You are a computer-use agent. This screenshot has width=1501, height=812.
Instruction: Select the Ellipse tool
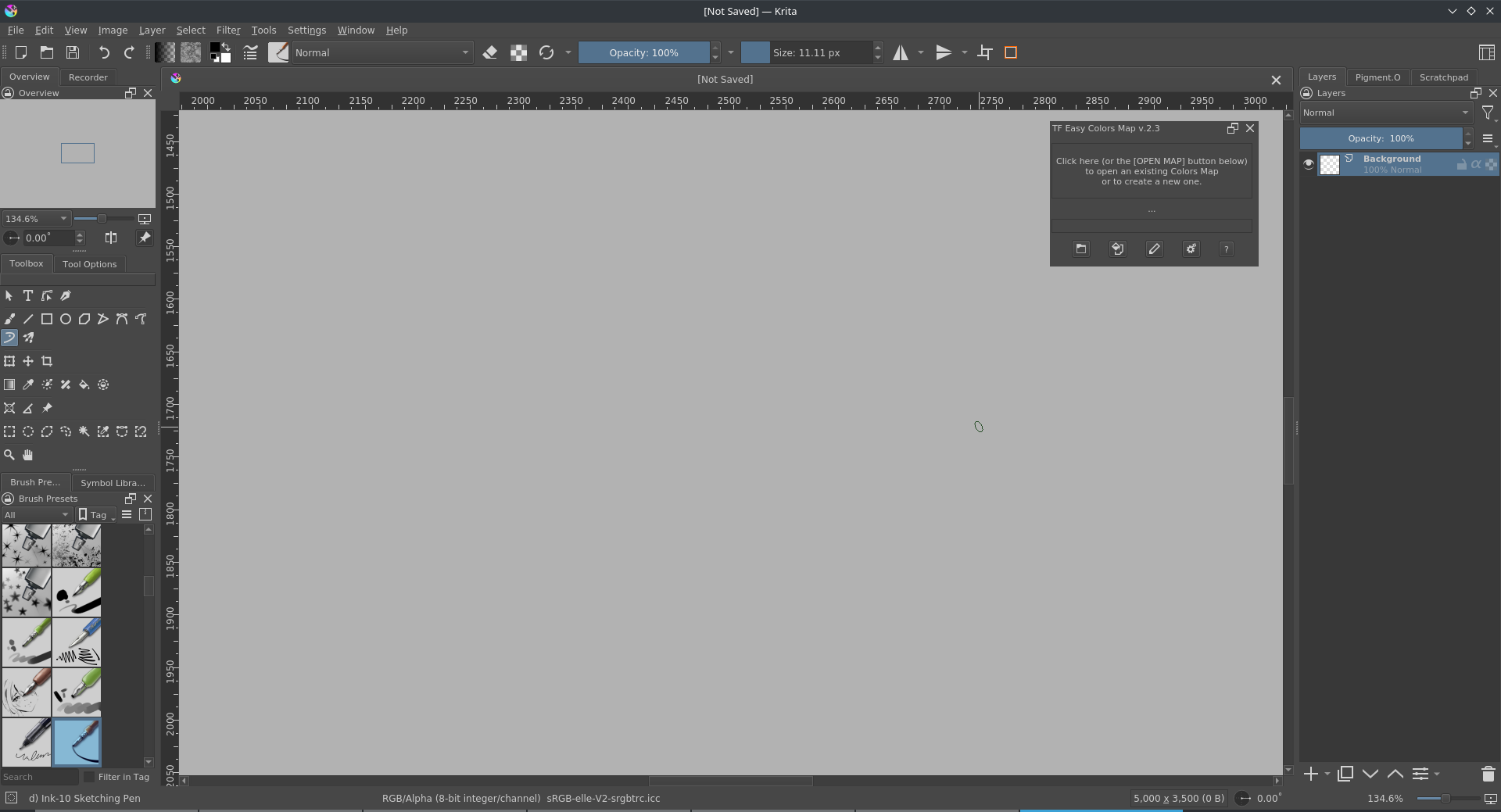click(66, 319)
